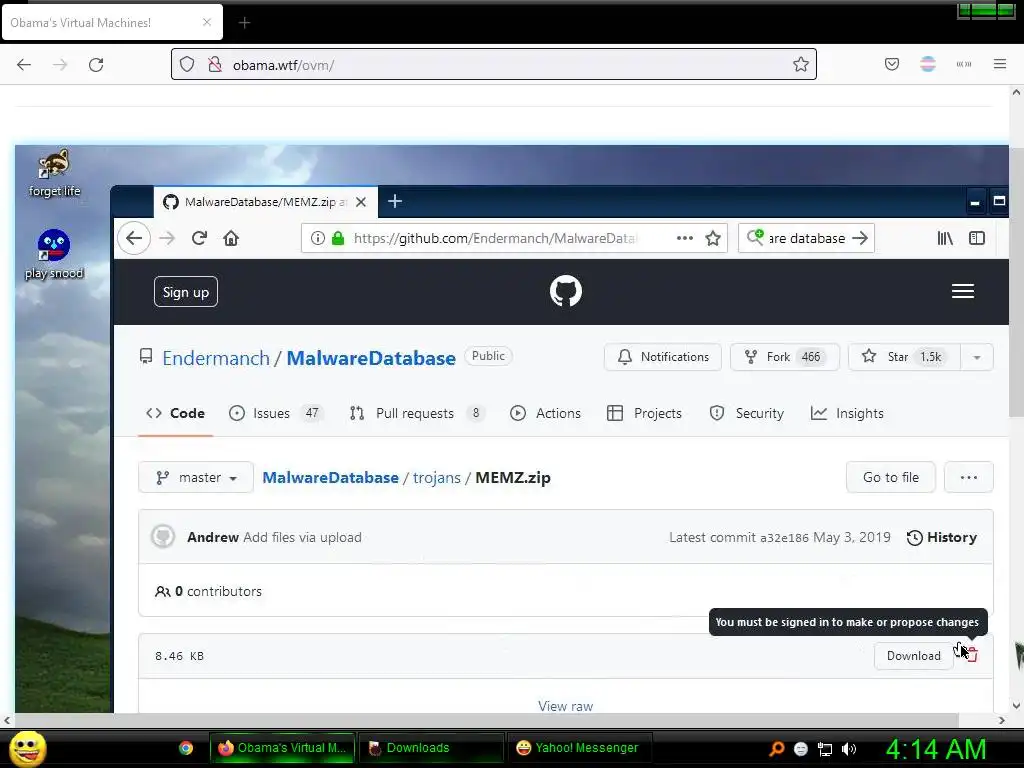This screenshot has height=768, width=1024.
Task: Go back in the outer obama.wtf browser
Action: coord(24,64)
